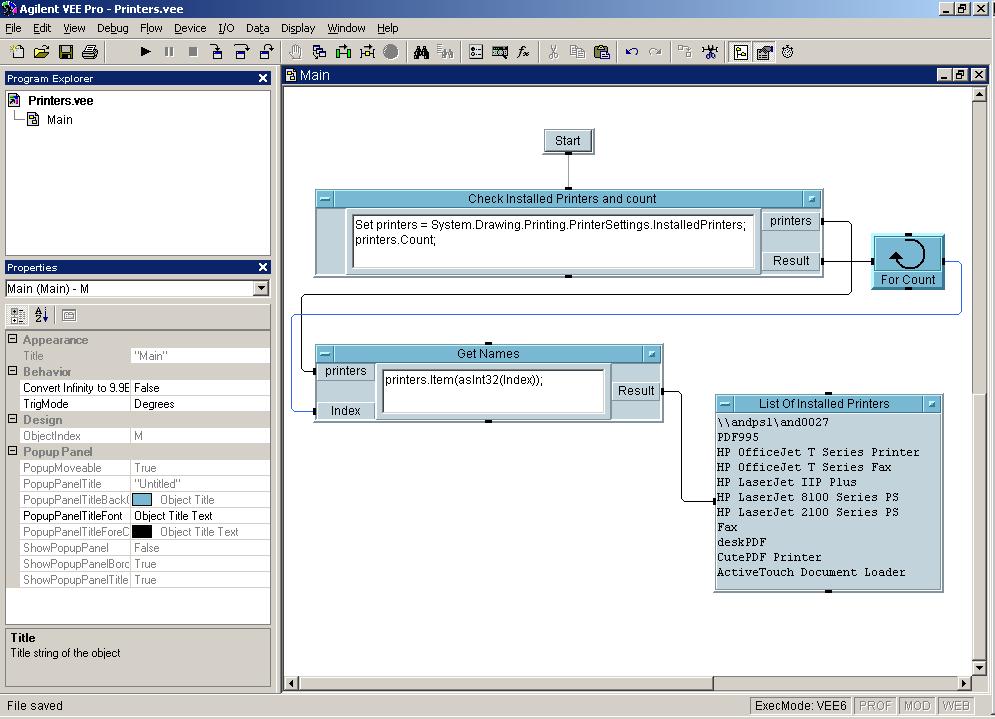Collapse the Popup Panel property category

[13, 452]
